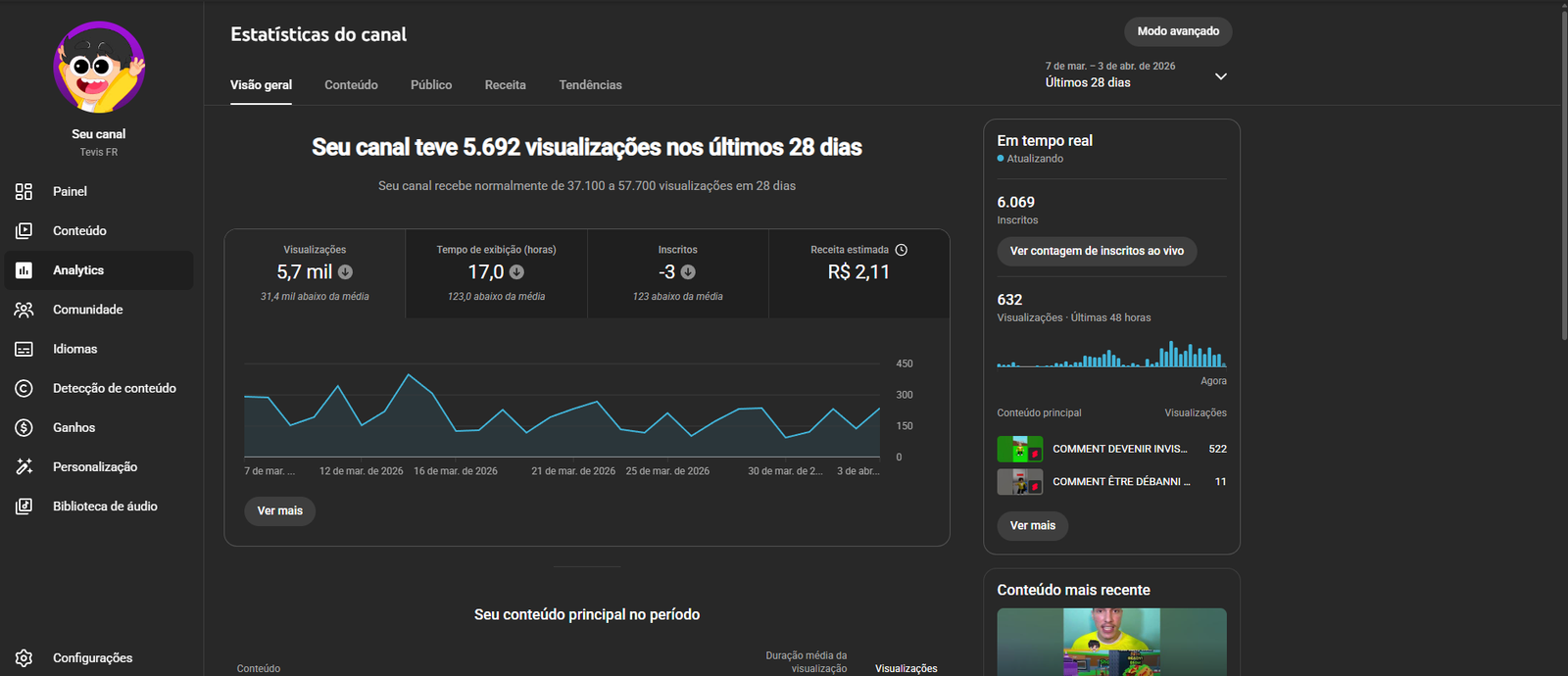Switch to the Público tab

coord(431,85)
